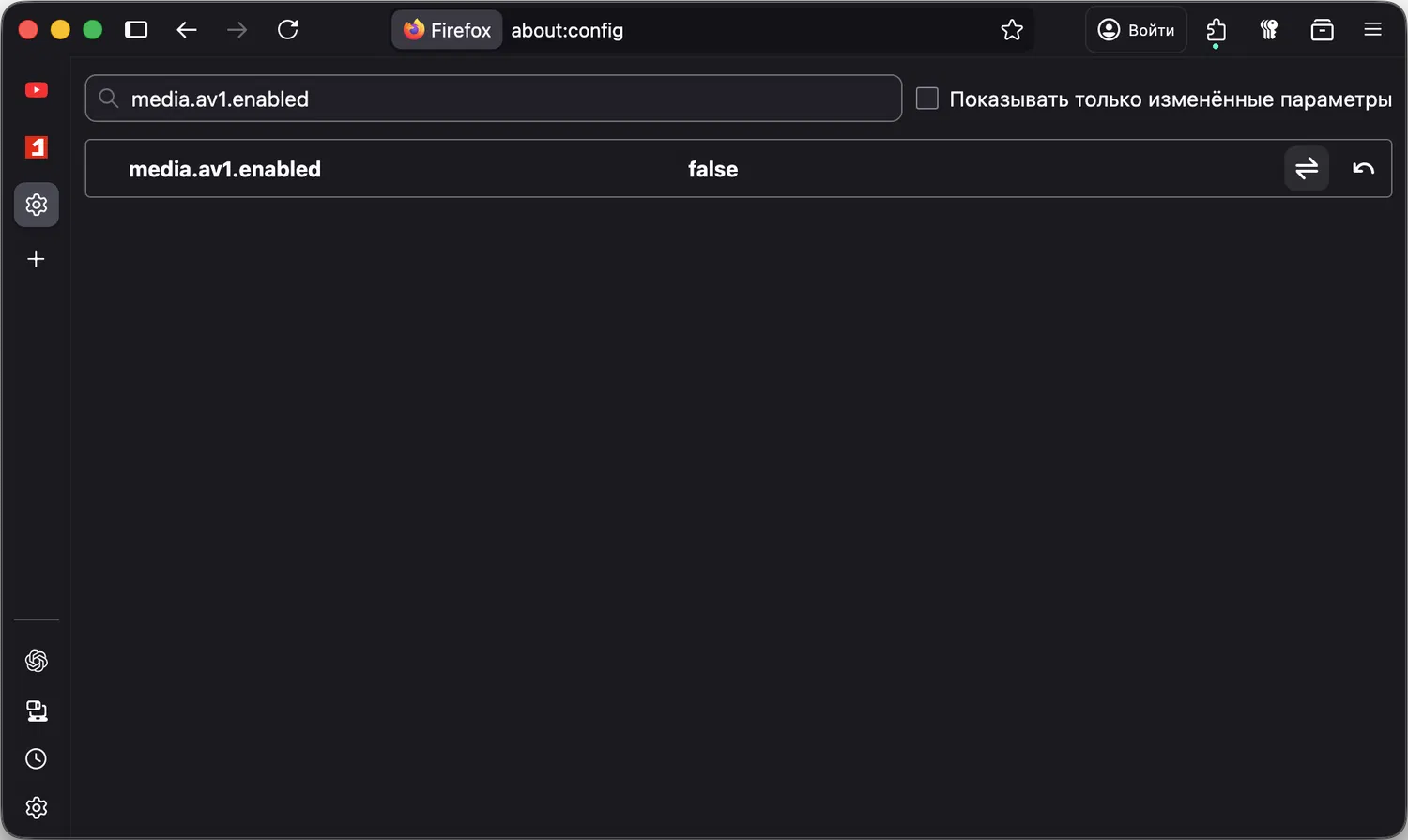Open the Extensions puzzle-piece menu
Screen dimensions: 1408x840
[1217, 30]
